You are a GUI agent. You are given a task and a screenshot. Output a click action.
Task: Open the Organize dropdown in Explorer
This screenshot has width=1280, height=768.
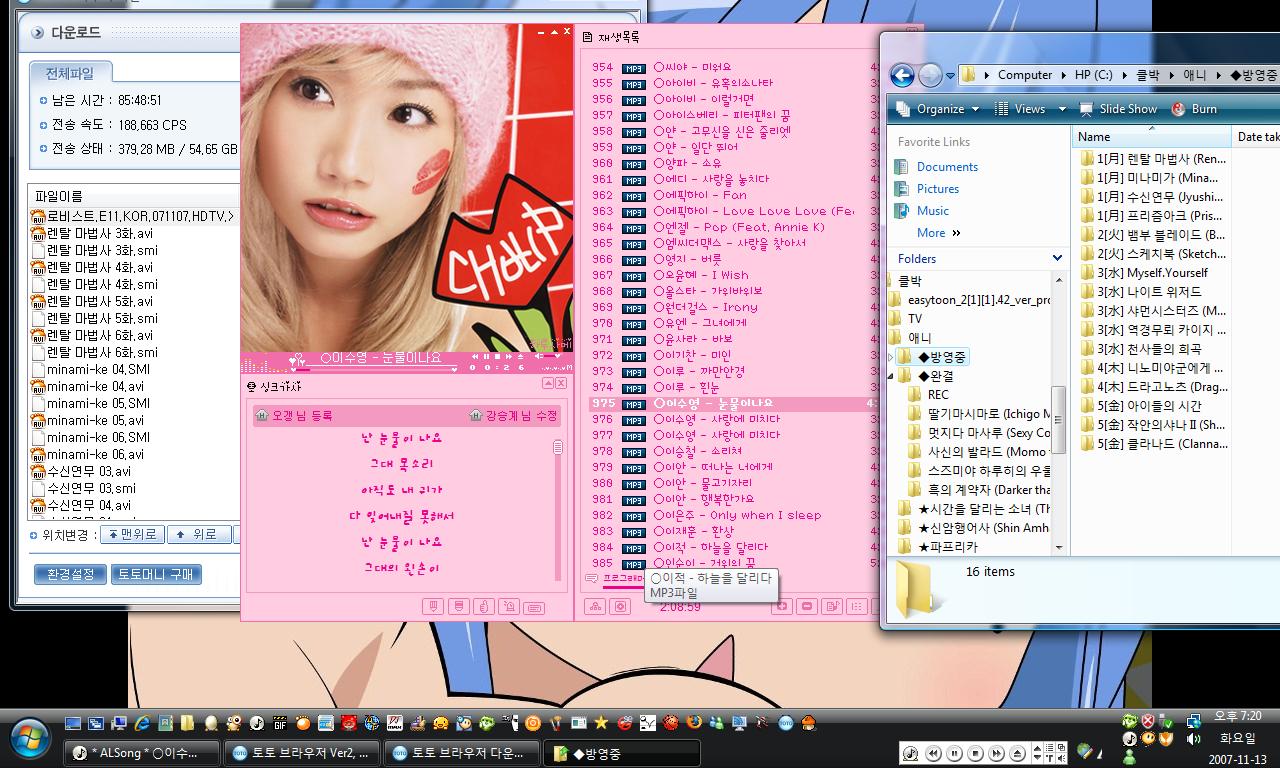point(938,109)
